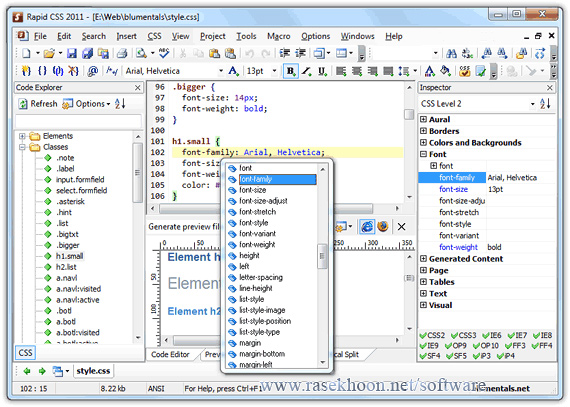
Task: Click the style.css file tab
Action: (93, 371)
